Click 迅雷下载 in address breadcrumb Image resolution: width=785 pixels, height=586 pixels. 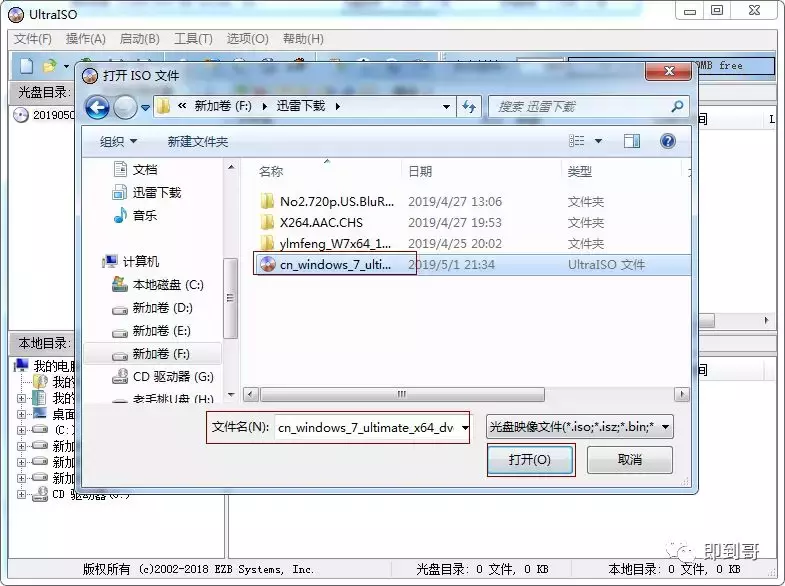pyautogui.click(x=301, y=106)
